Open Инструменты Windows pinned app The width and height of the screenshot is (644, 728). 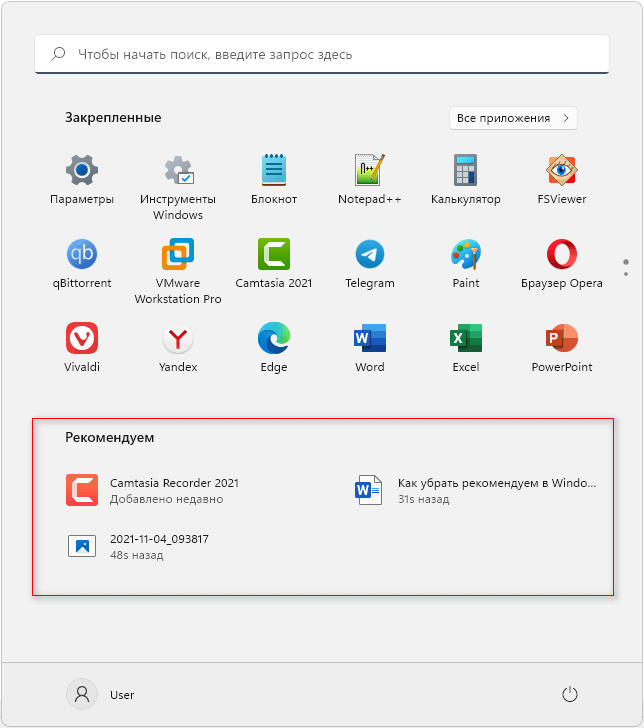[x=178, y=187]
